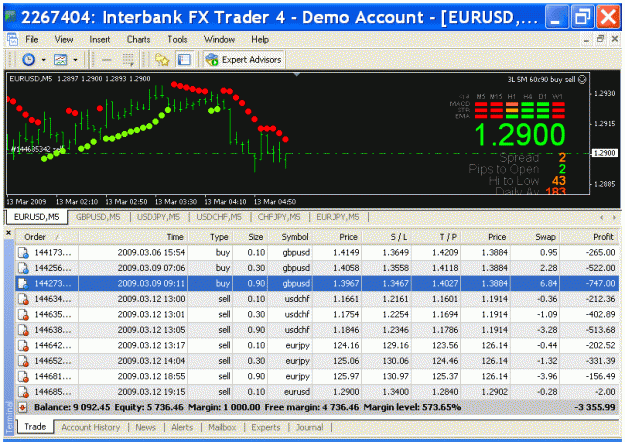This screenshot has width=625, height=442.
Task: Open the News tab
Action: 145,427
